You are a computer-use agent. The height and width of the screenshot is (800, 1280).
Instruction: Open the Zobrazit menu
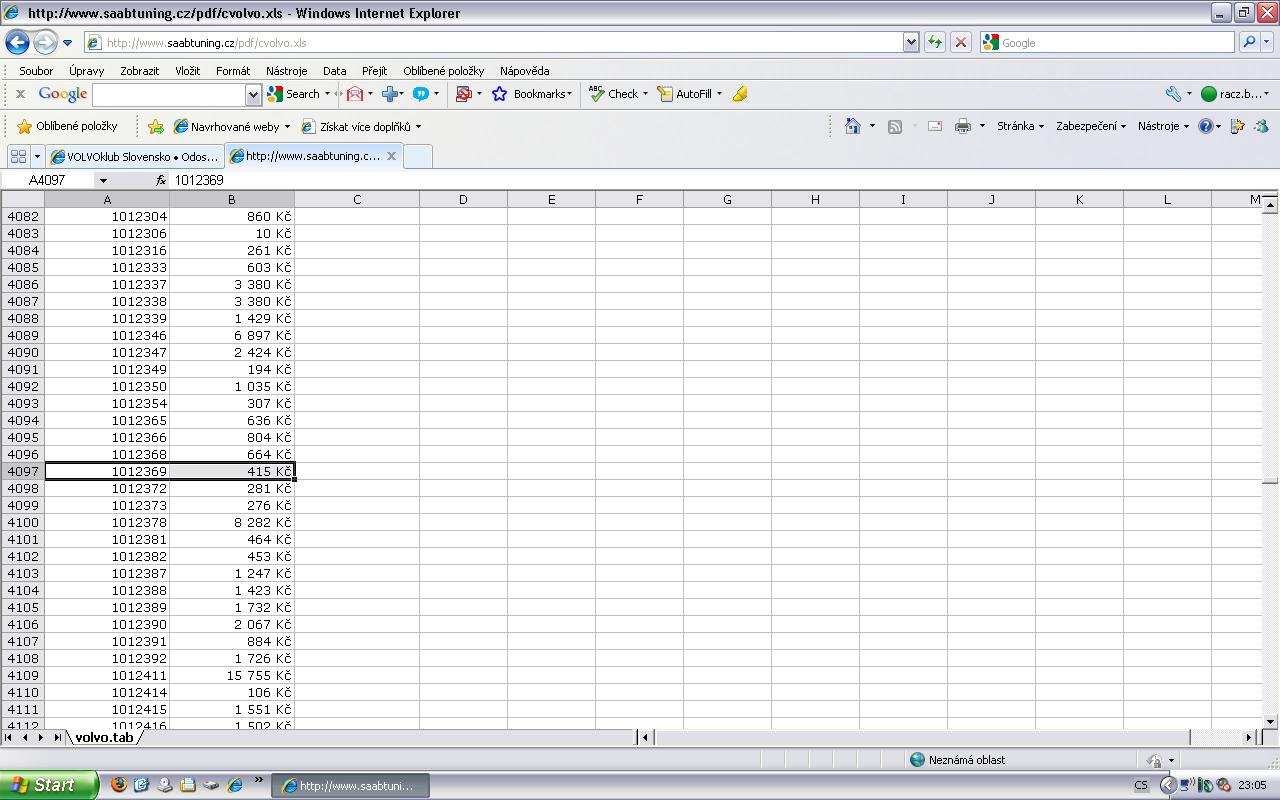pyautogui.click(x=140, y=71)
